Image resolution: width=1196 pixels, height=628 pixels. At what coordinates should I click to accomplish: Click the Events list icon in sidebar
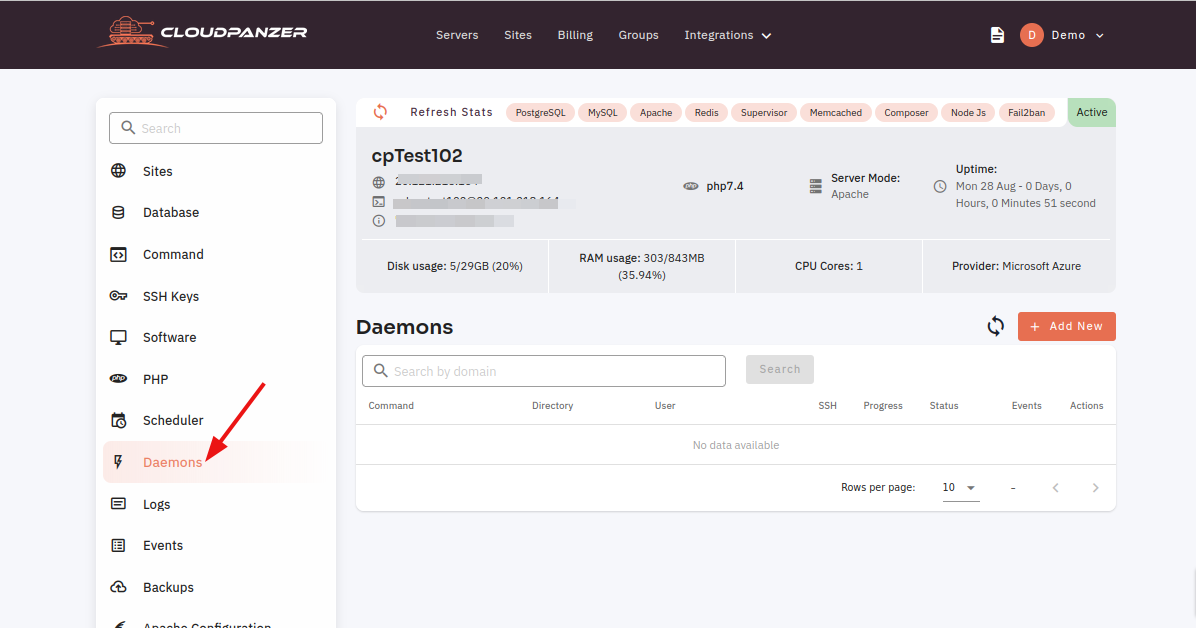click(118, 545)
